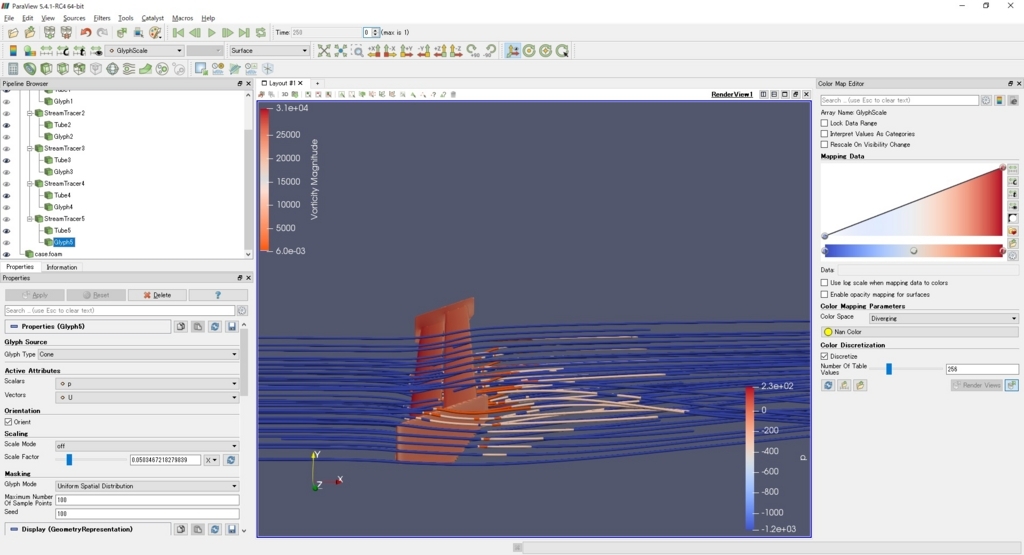Click the Reset Camera icon
The width and height of the screenshot is (1024, 555).
pos(324,50)
